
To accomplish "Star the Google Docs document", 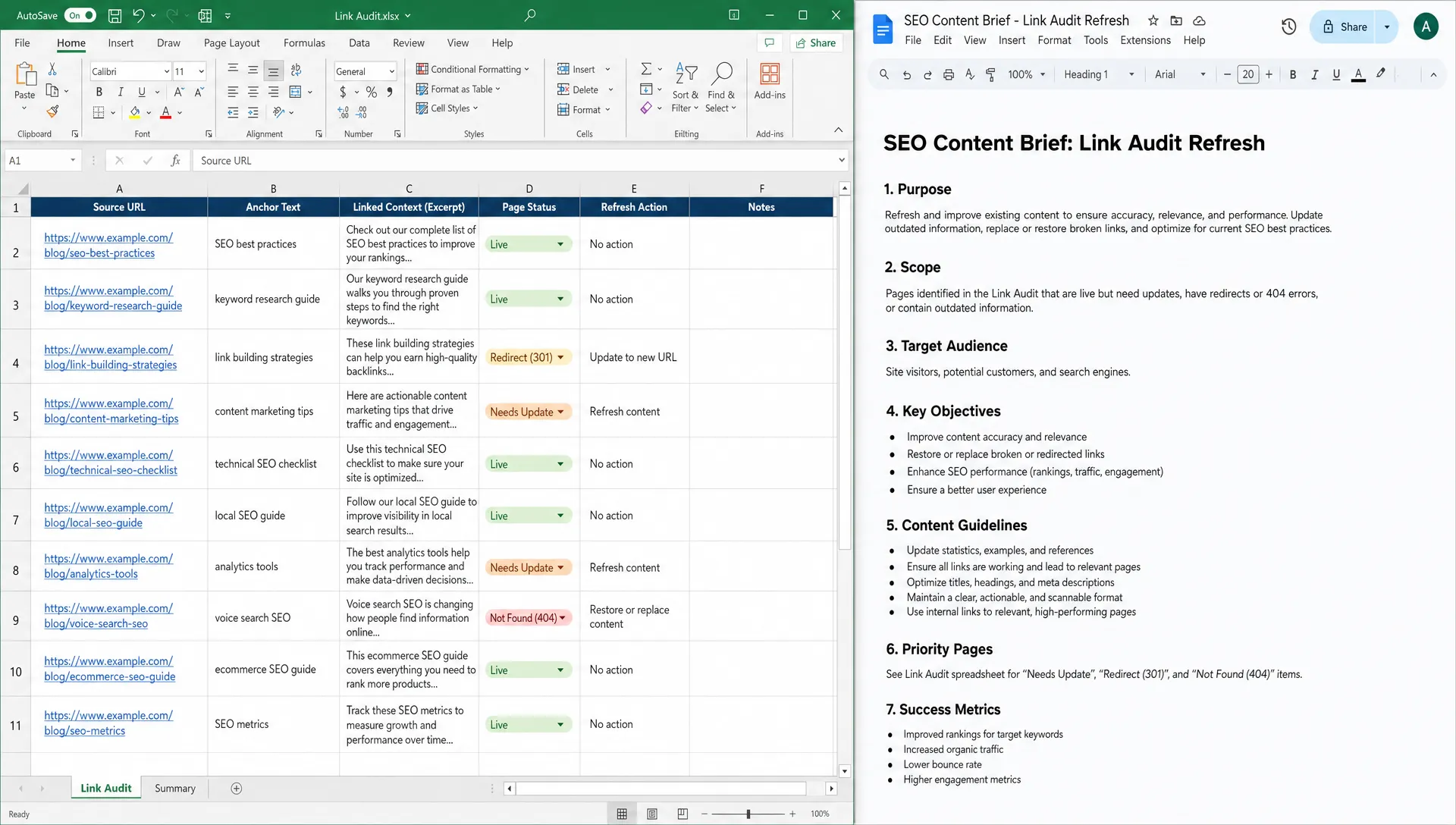I will click(x=1153, y=20).
